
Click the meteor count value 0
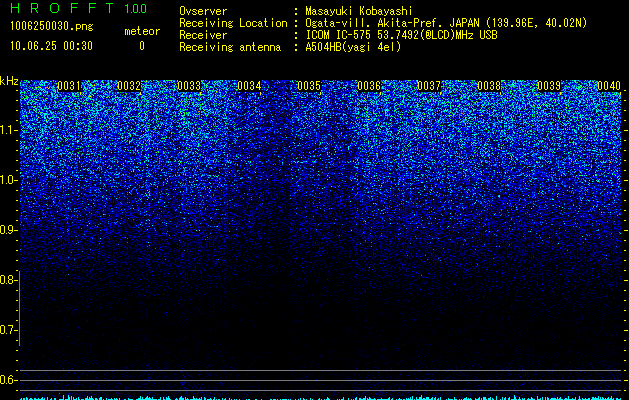click(x=142, y=46)
